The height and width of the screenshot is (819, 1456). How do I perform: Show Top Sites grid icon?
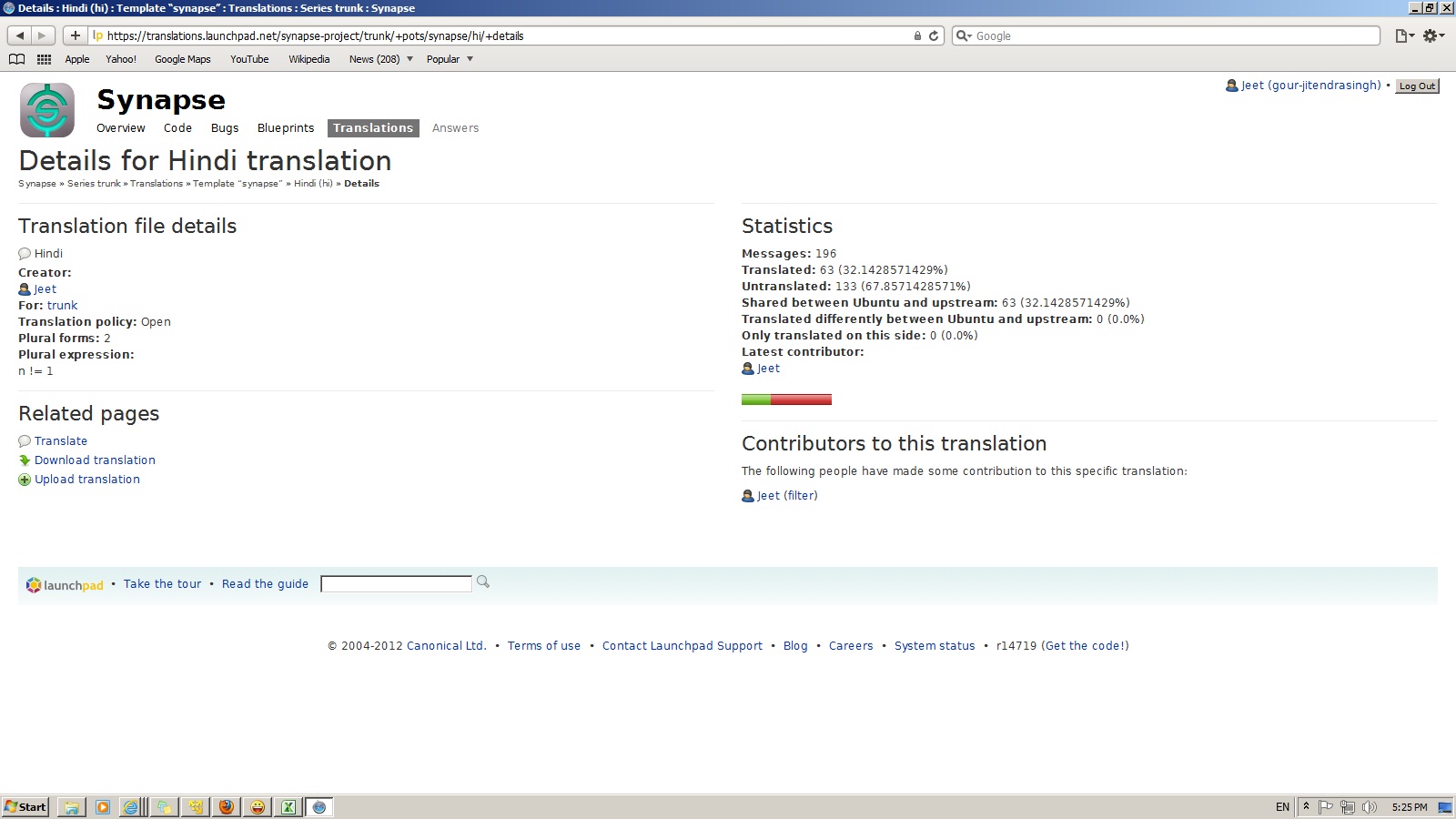(x=44, y=59)
